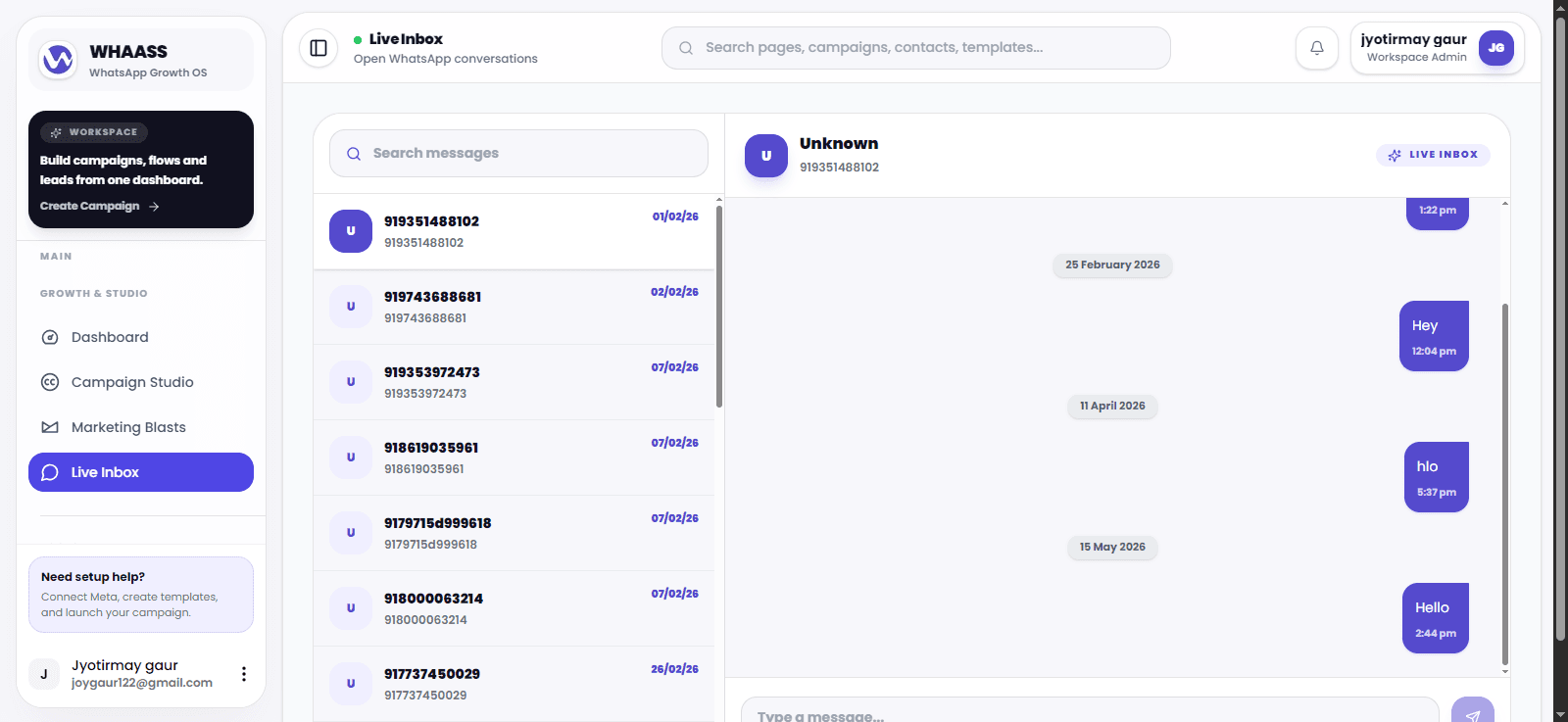Click the joygaur122@gmail.com email text
This screenshot has height=722, width=1568.
142,683
